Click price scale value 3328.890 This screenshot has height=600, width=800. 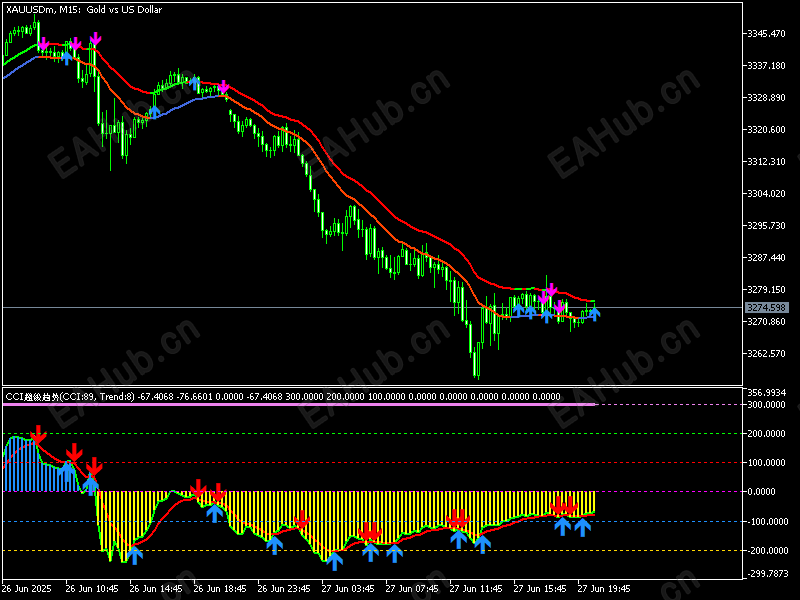(x=766, y=97)
